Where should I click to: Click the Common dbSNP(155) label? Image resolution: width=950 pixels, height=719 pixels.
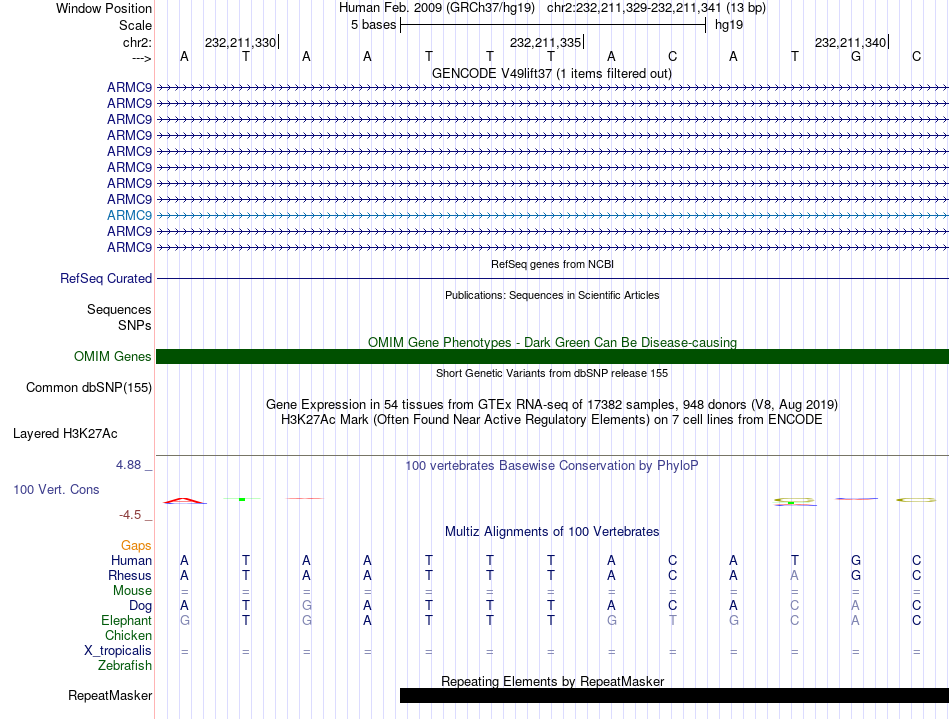tap(88, 388)
